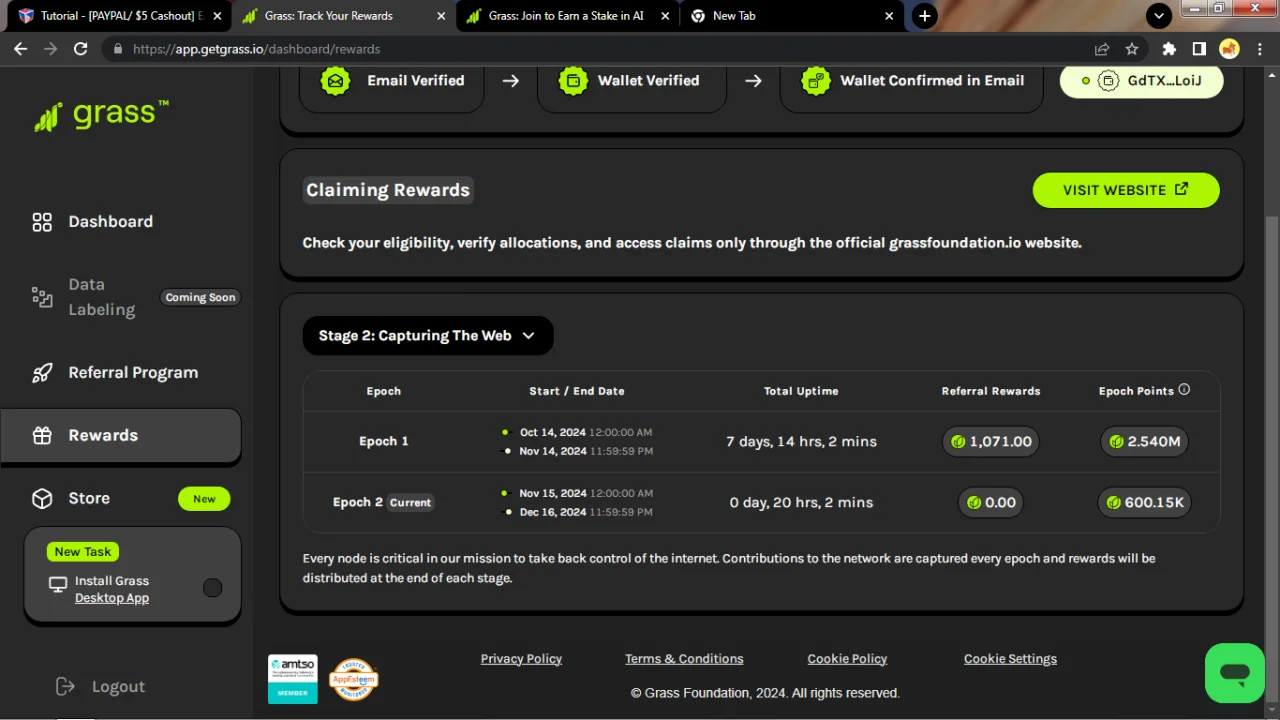Click the 2.540M epoch points pill
Viewport: 1280px width, 720px height.
point(1145,441)
